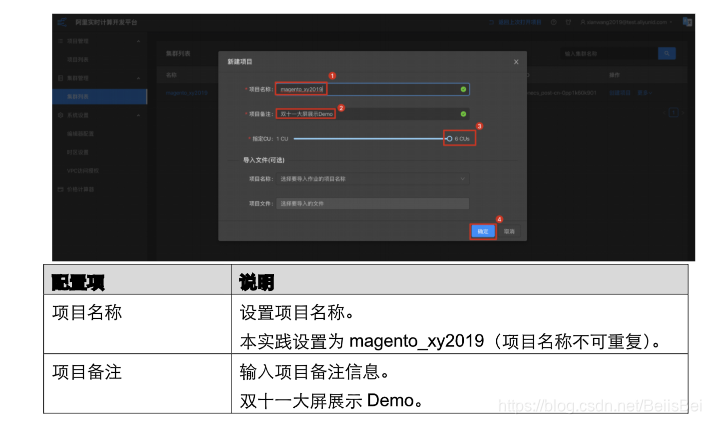Open 项目列表 in the sidebar
The image size is (711, 424).
pos(78,59)
